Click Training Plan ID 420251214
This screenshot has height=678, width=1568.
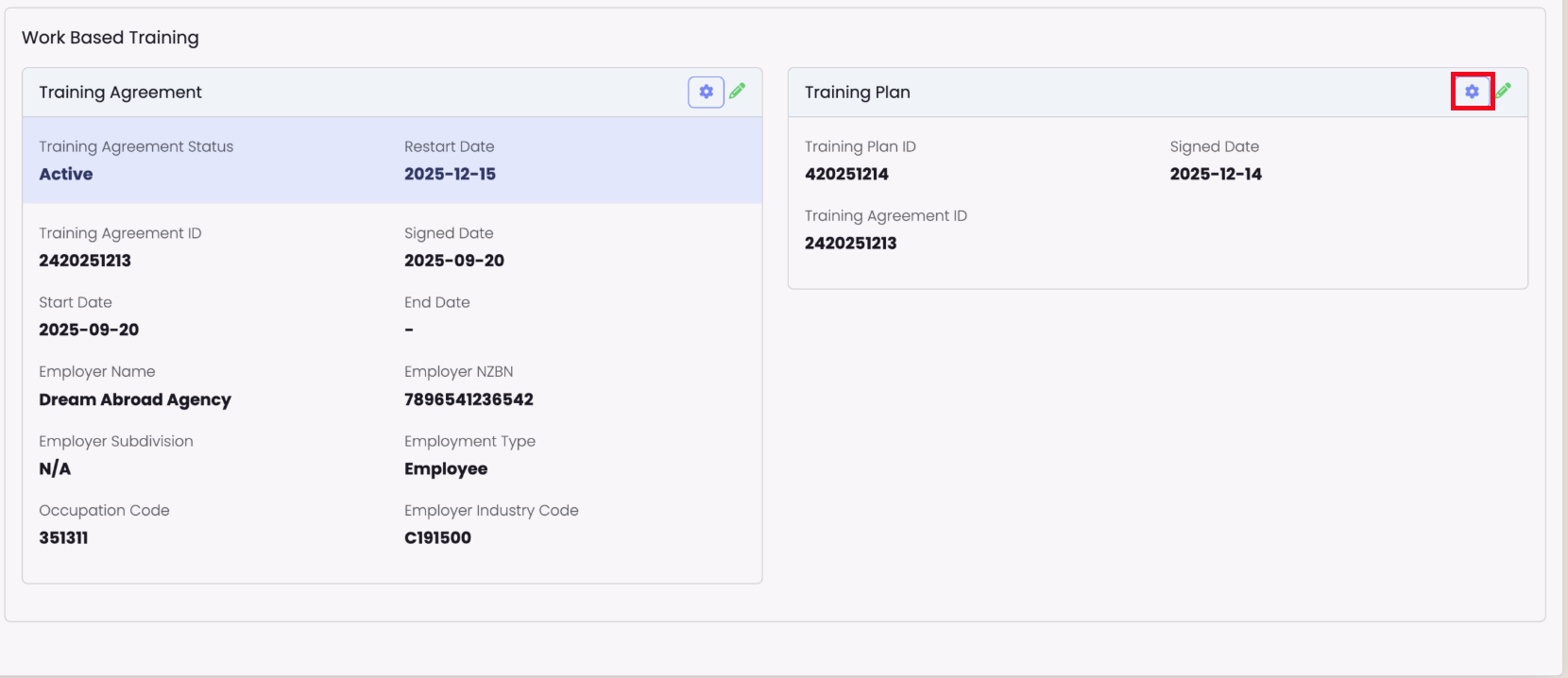point(846,174)
